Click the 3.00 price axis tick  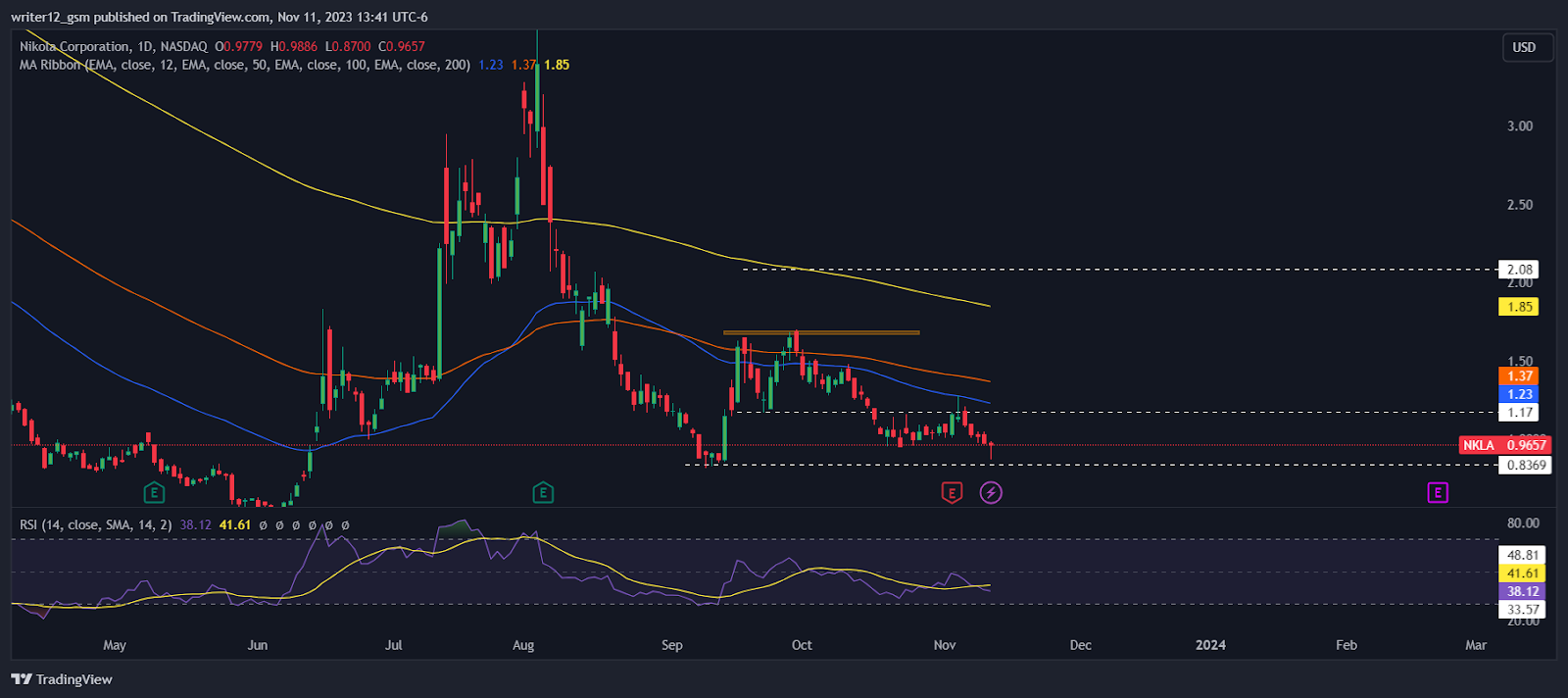pyautogui.click(x=1520, y=125)
